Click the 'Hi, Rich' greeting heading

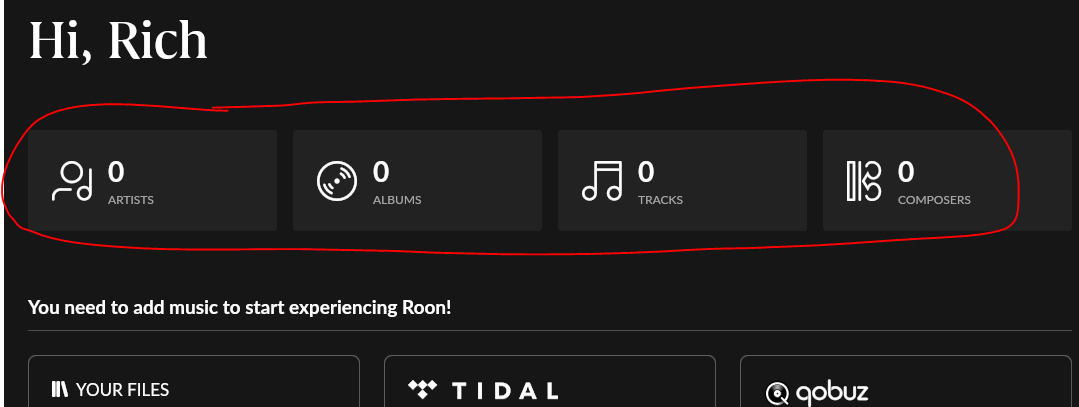[x=118, y=41]
